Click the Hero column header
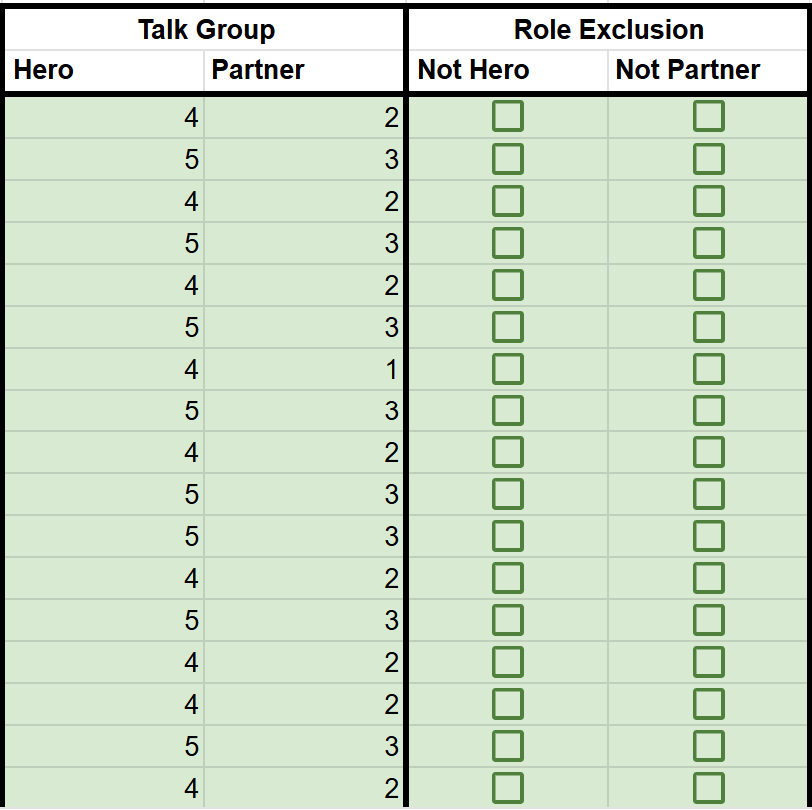This screenshot has height=810, width=812. point(104,70)
